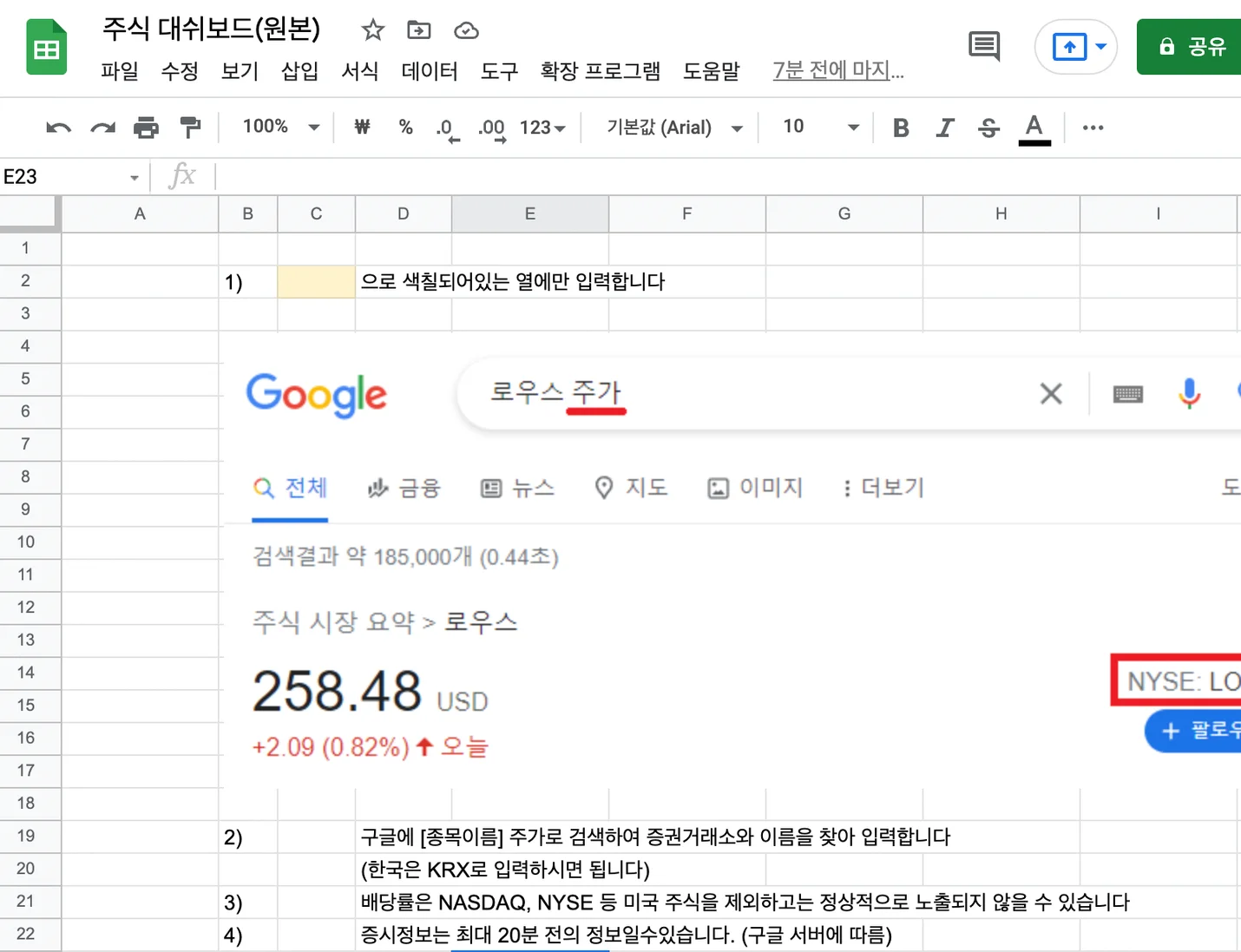Check cloud save status icon
The image size is (1241, 952).
[x=467, y=30]
